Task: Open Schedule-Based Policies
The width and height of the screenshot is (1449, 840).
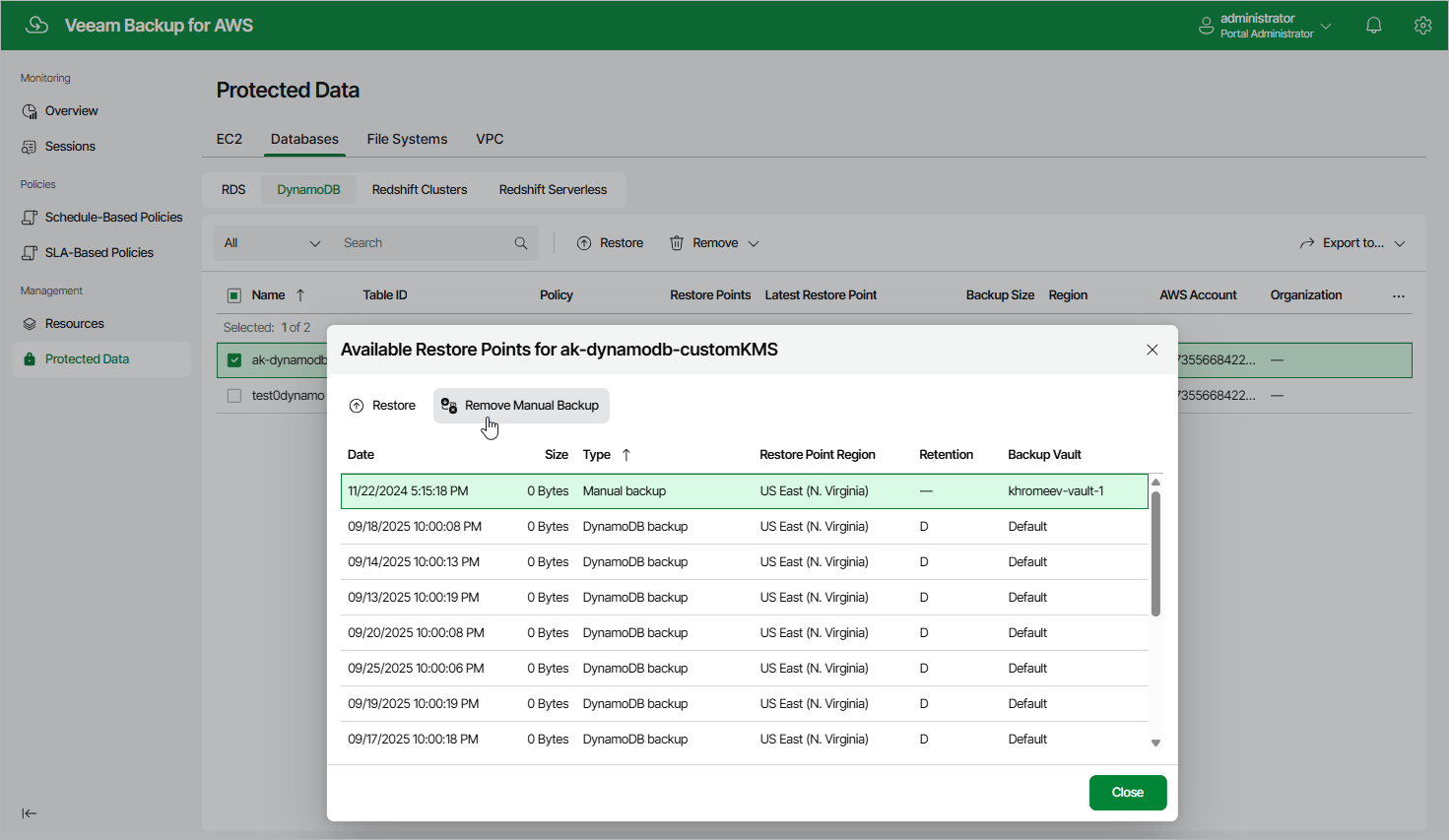Action: coord(111,217)
